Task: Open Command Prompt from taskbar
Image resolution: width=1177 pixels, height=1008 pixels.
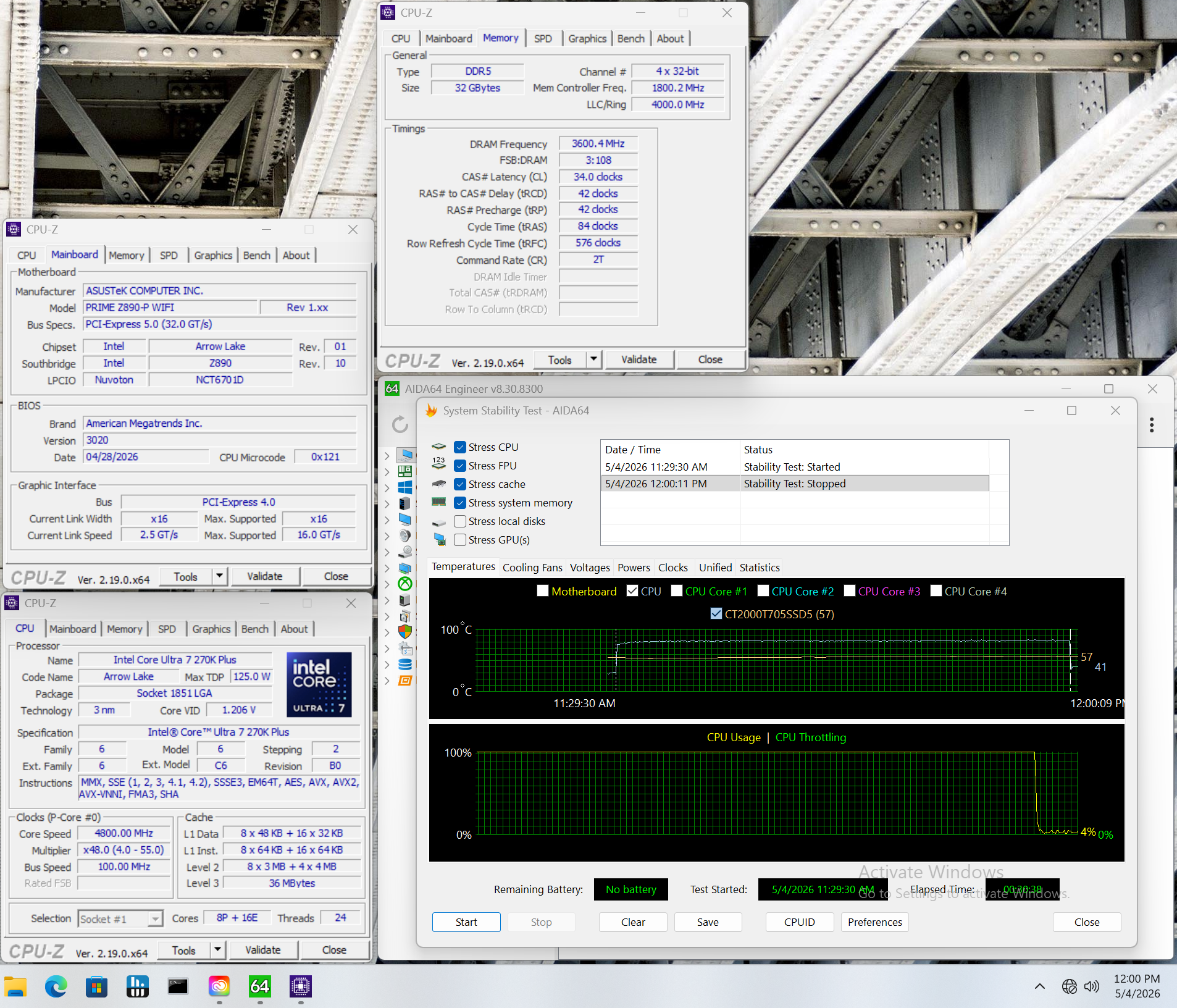Action: click(x=178, y=986)
